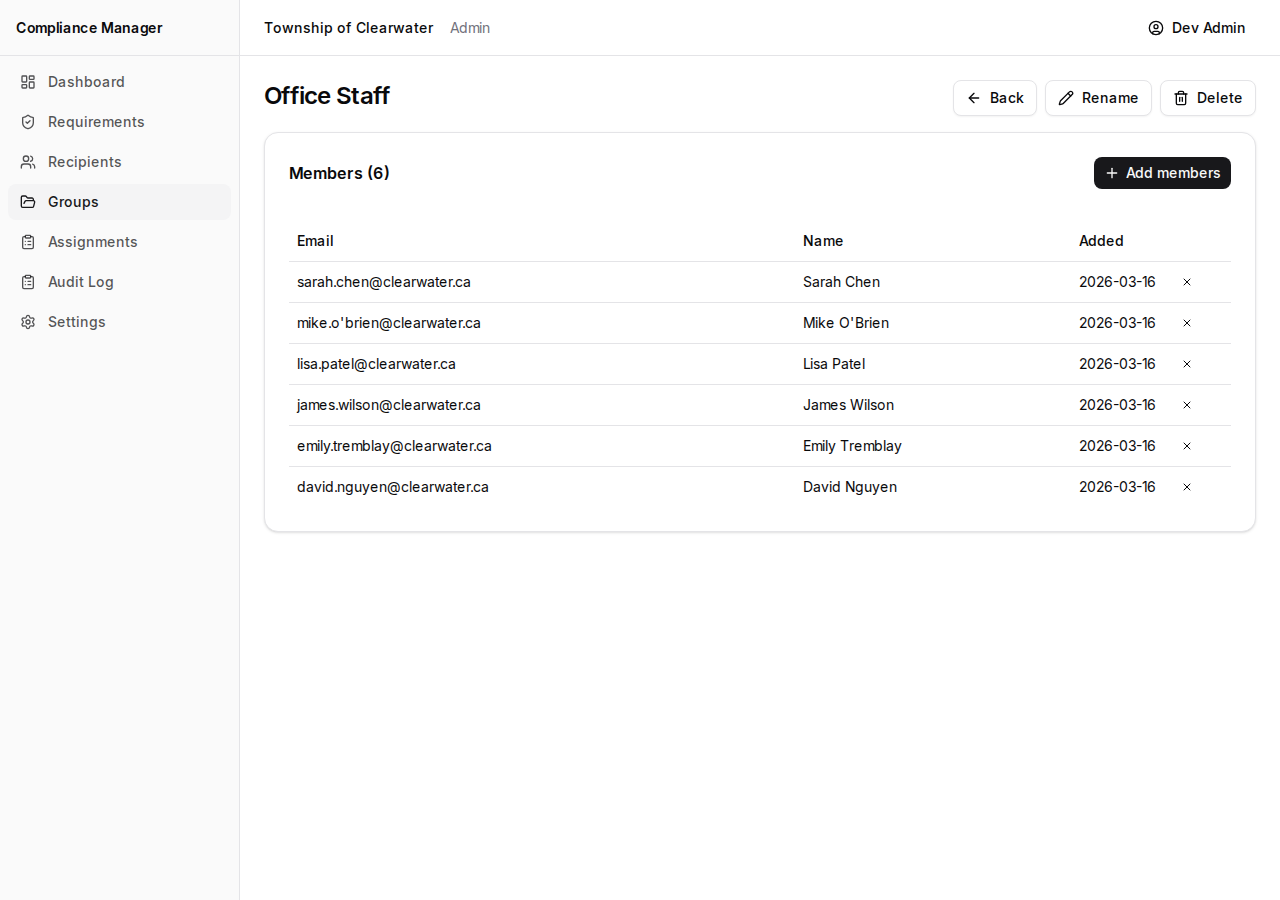The image size is (1280, 900).
Task: Open the Dev Admin user menu
Action: pyautogui.click(x=1197, y=28)
